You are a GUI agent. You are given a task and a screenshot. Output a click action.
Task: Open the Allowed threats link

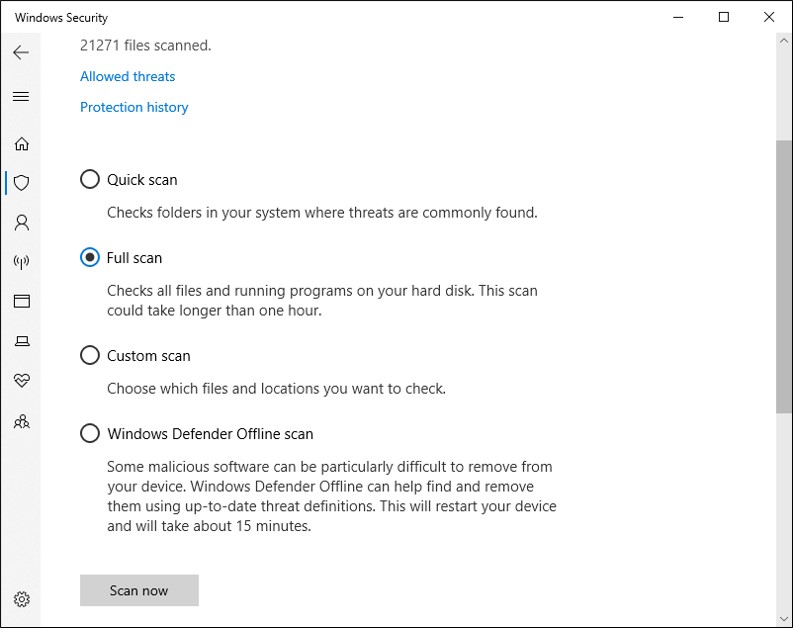pos(127,76)
